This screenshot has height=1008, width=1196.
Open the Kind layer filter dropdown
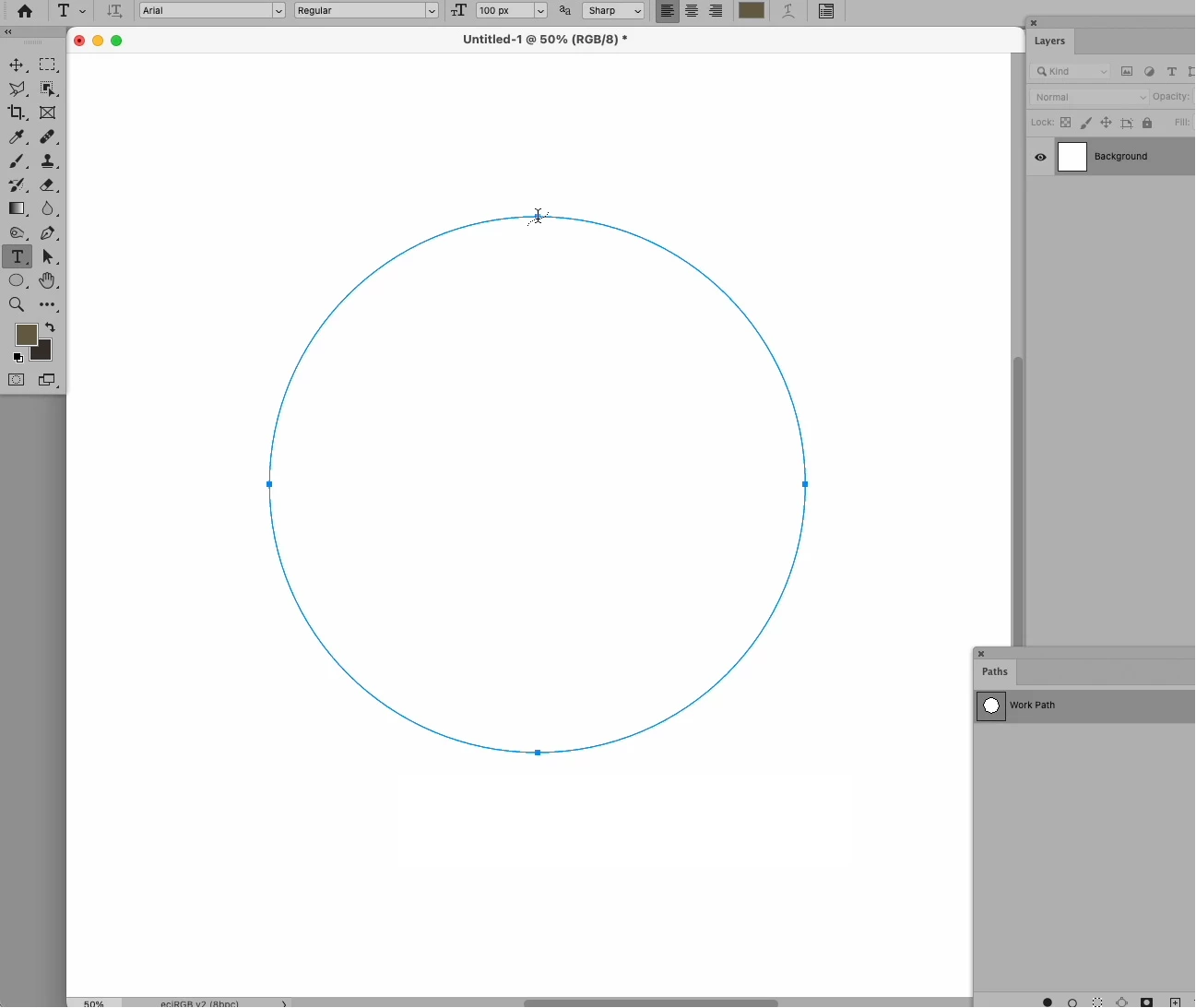coord(1072,72)
